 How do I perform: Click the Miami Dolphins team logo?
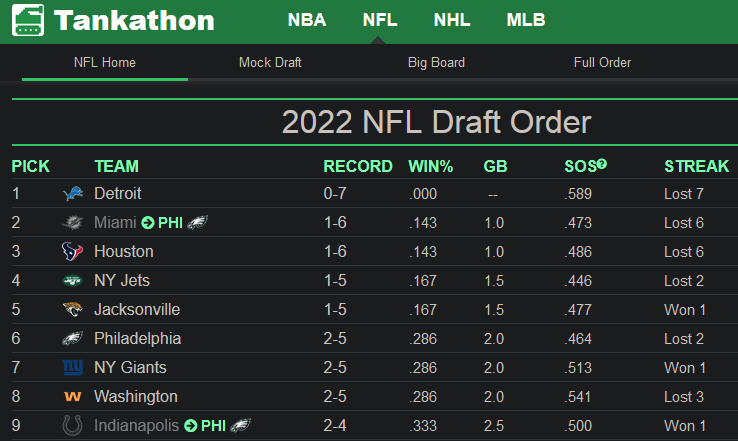[x=72, y=223]
